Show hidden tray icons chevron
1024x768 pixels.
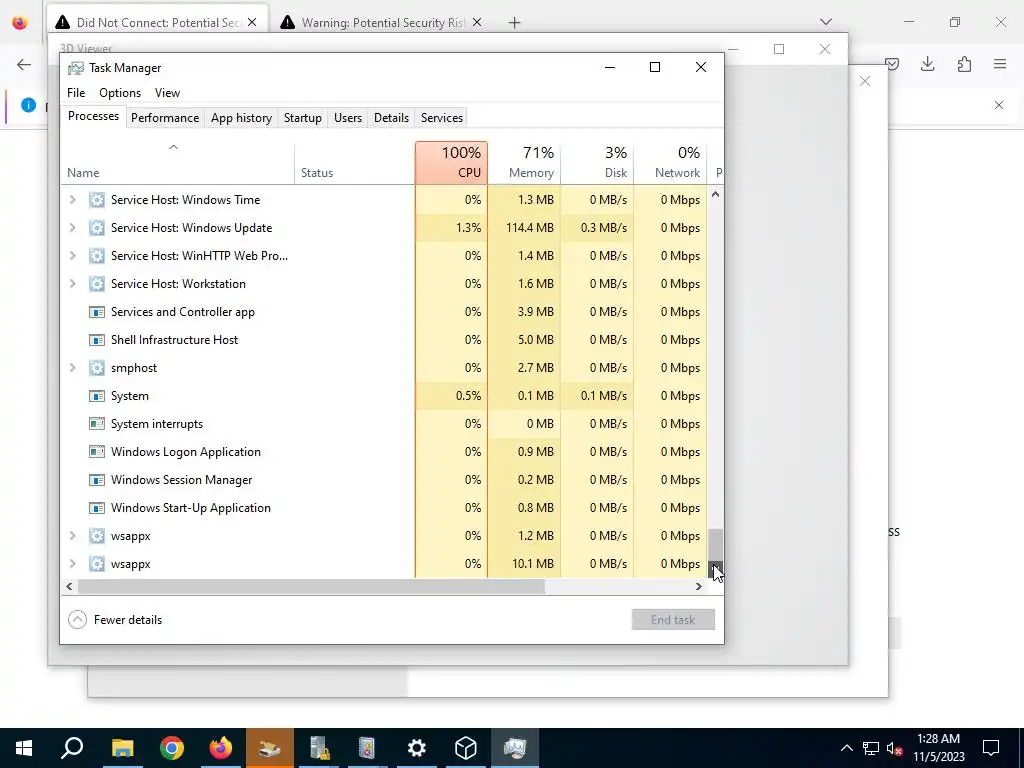tap(846, 748)
